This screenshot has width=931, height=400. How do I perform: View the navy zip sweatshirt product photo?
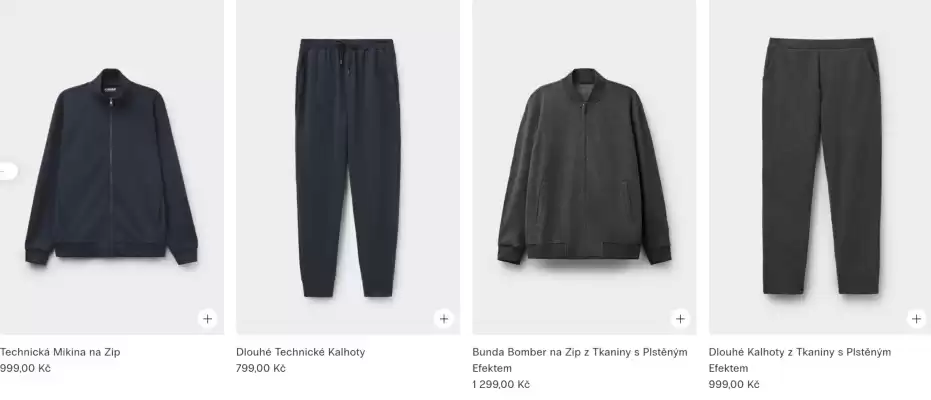[112, 167]
